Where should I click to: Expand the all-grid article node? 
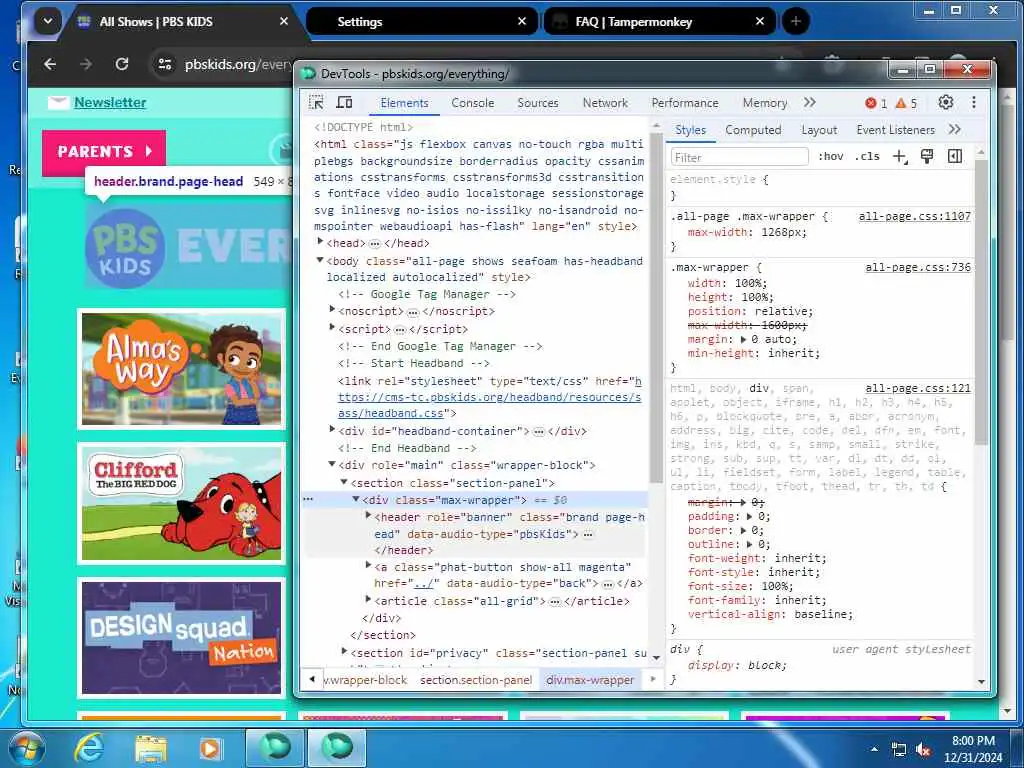[x=368, y=600]
